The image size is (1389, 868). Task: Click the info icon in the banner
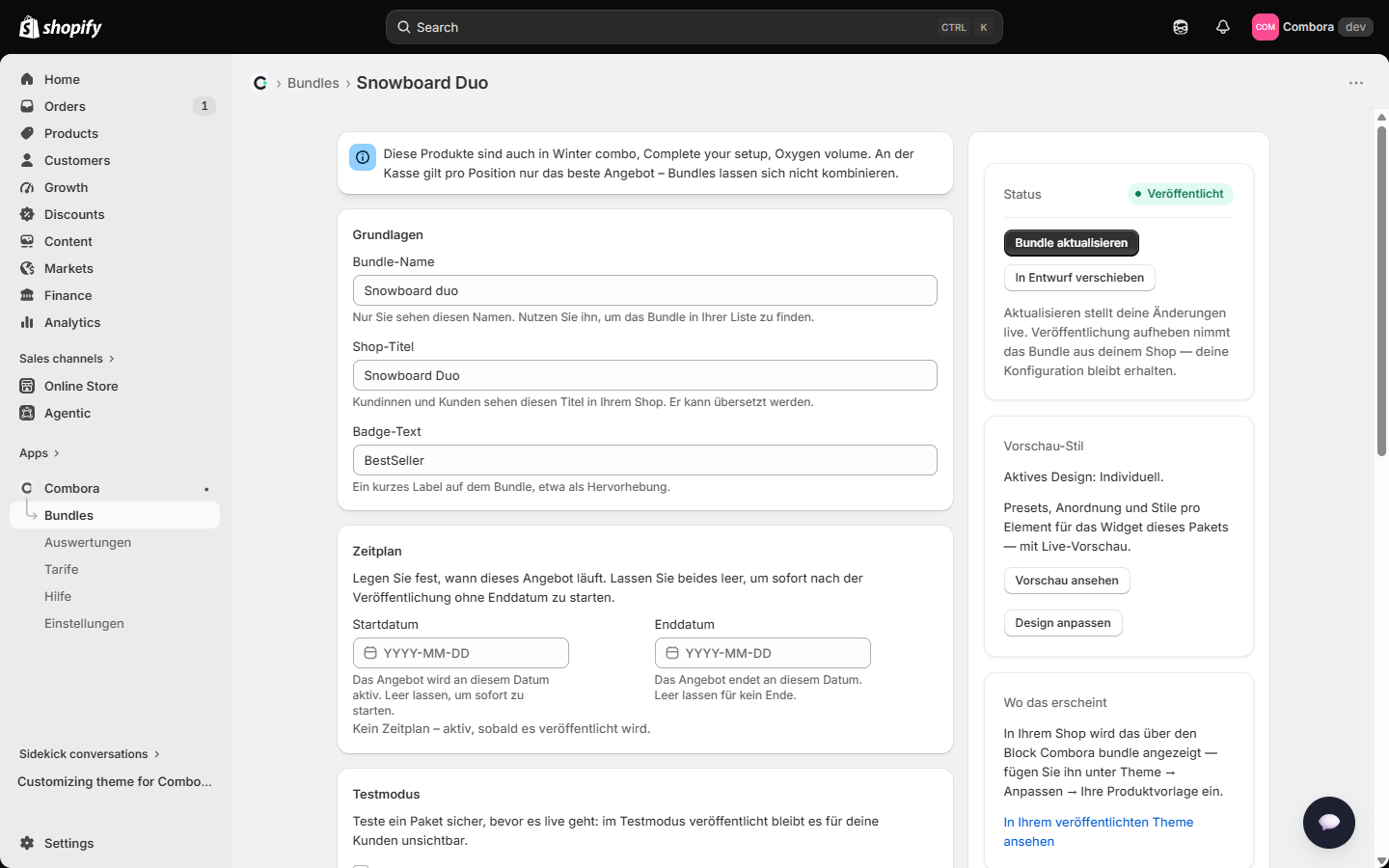(x=363, y=157)
